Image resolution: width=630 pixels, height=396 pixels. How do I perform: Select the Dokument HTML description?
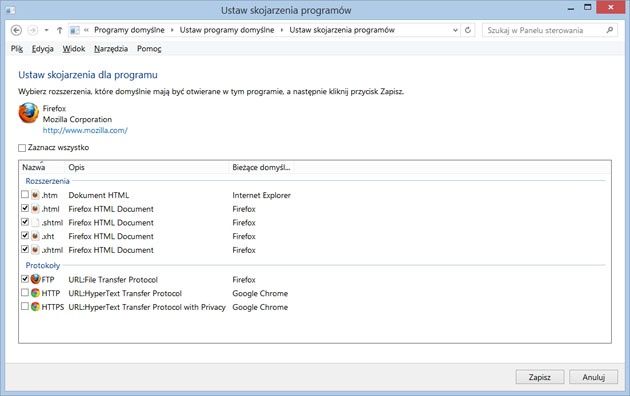99,195
